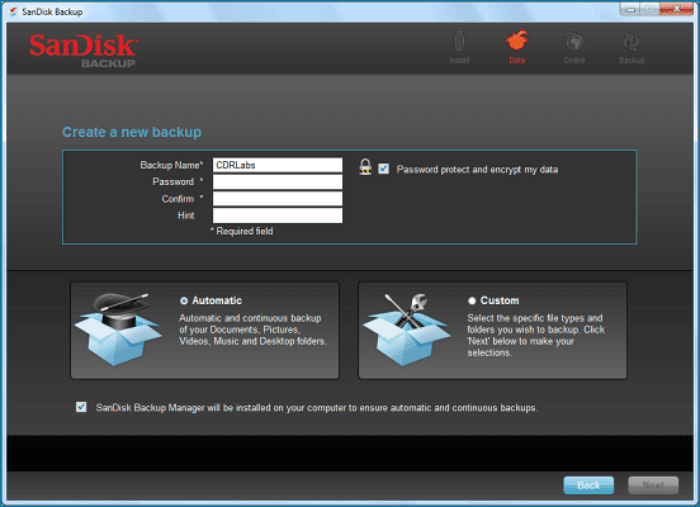Image resolution: width=700 pixels, height=507 pixels.
Task: Toggle Password protect and encrypt checkbox
Action: click(383, 169)
